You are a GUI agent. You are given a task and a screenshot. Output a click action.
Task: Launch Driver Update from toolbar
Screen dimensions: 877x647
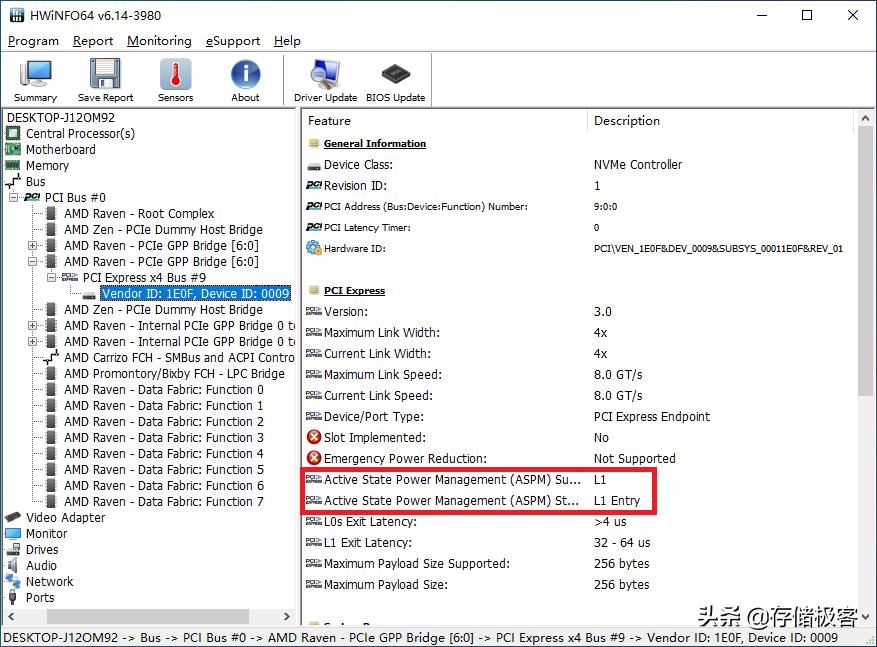point(325,80)
